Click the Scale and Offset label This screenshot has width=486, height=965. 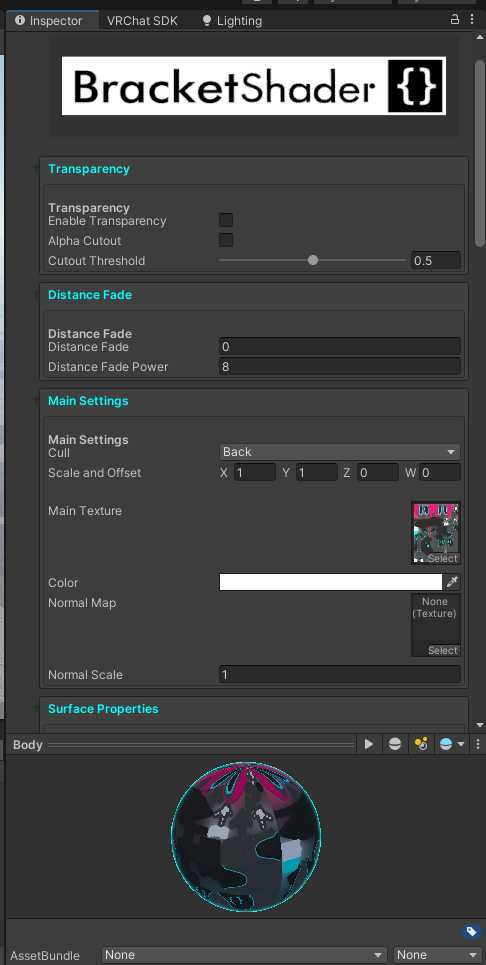tap(95, 473)
